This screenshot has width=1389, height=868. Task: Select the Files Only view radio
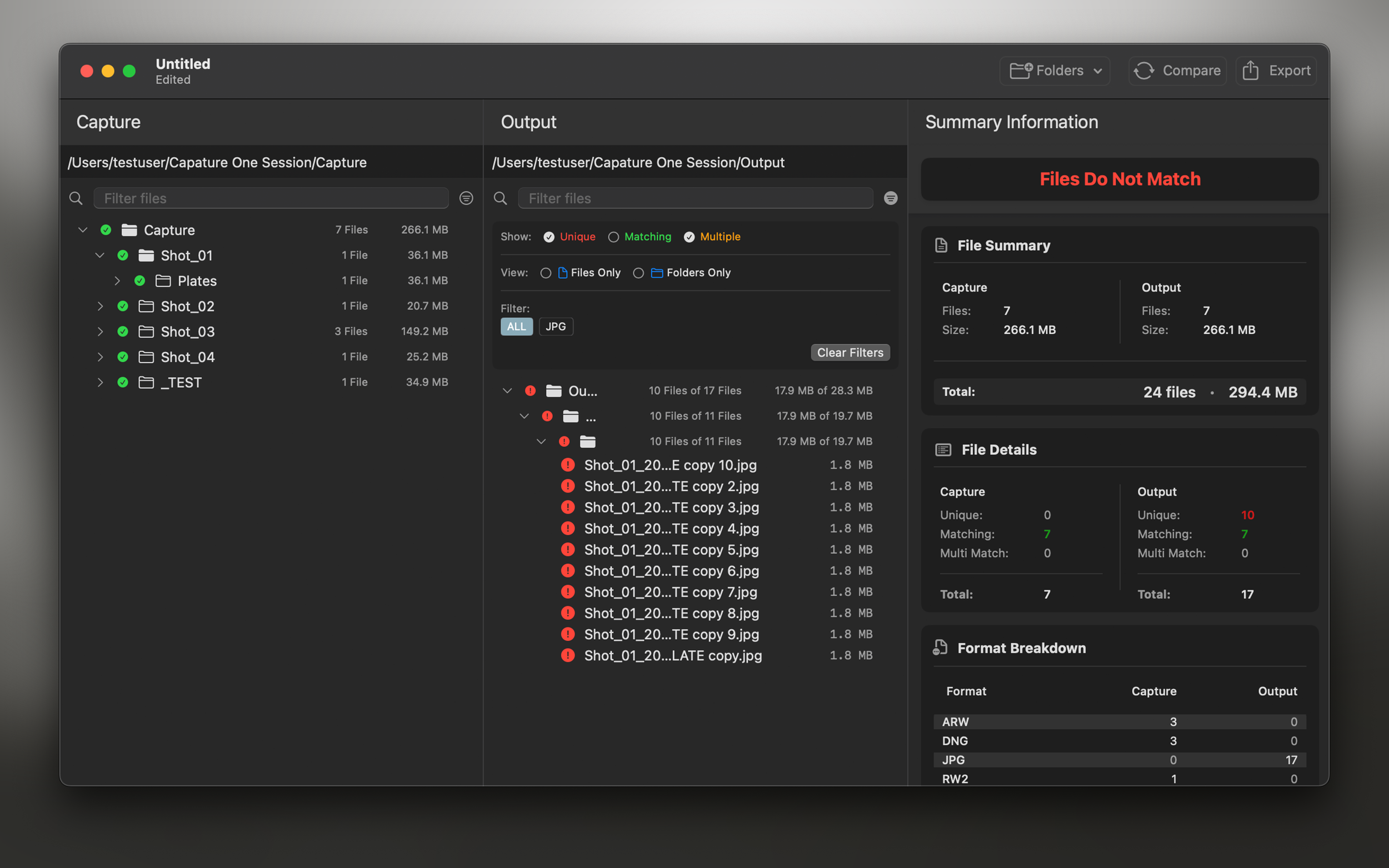pyautogui.click(x=546, y=273)
